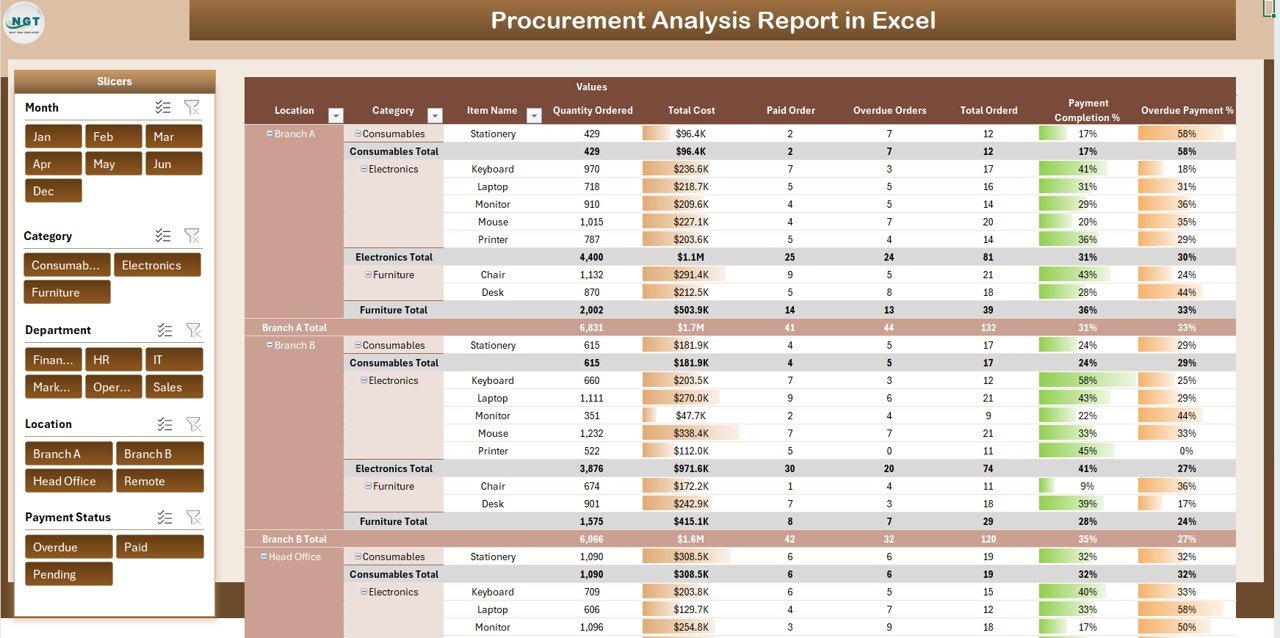The height and width of the screenshot is (638, 1280).
Task: Select Marketing in the Department slicer
Action: pyautogui.click(x=54, y=387)
